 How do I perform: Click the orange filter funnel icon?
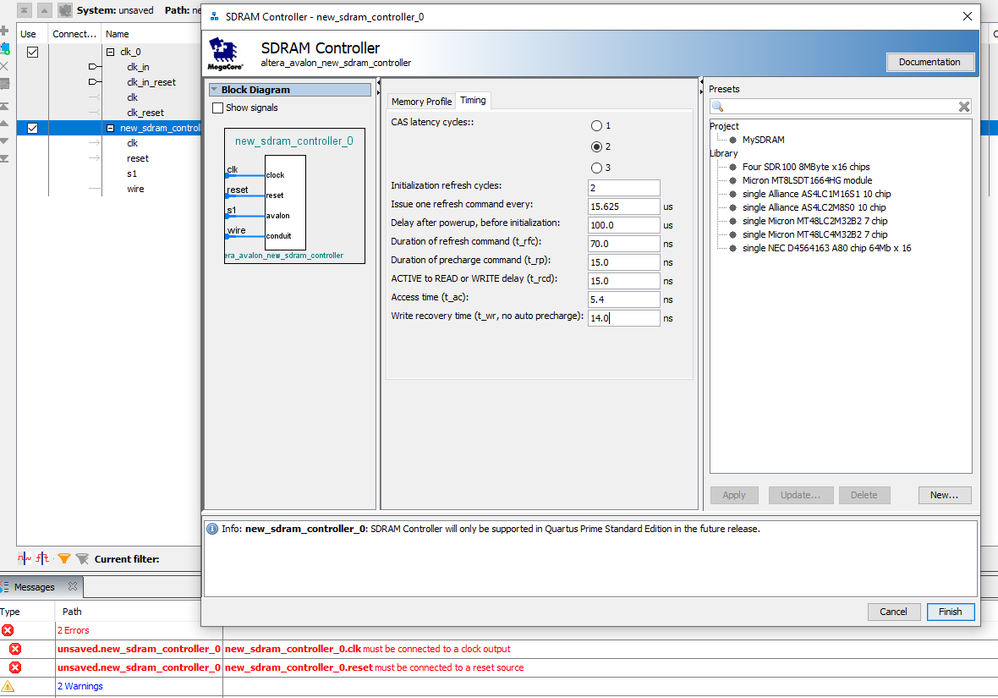(64, 559)
